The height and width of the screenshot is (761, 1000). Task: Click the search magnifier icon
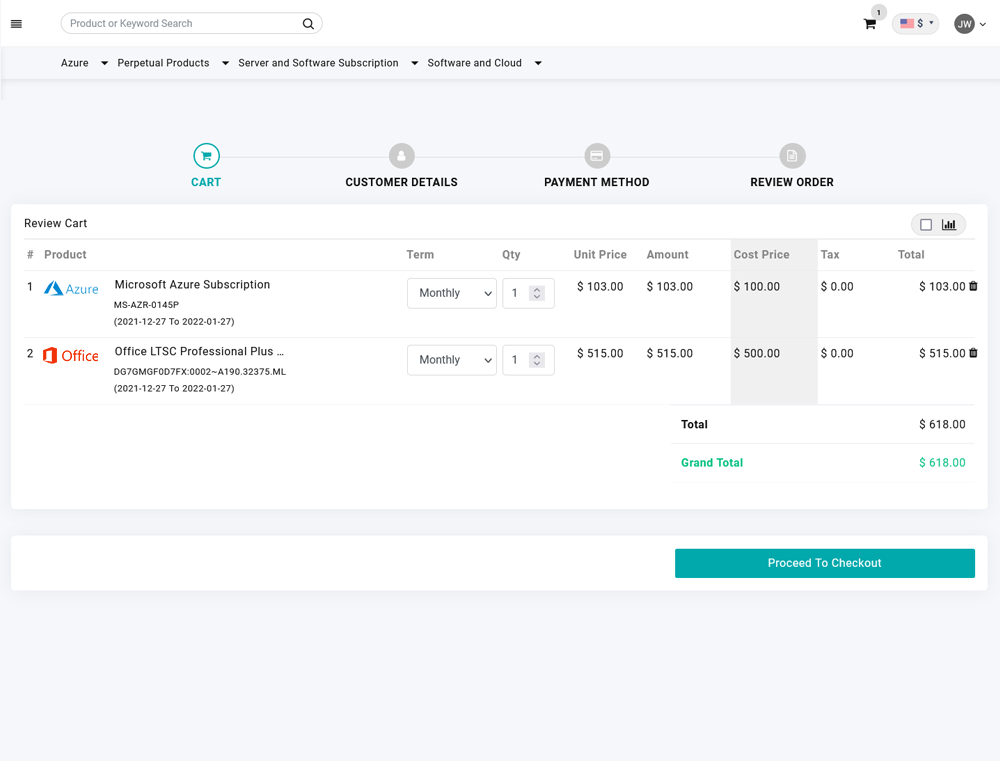[308, 24]
